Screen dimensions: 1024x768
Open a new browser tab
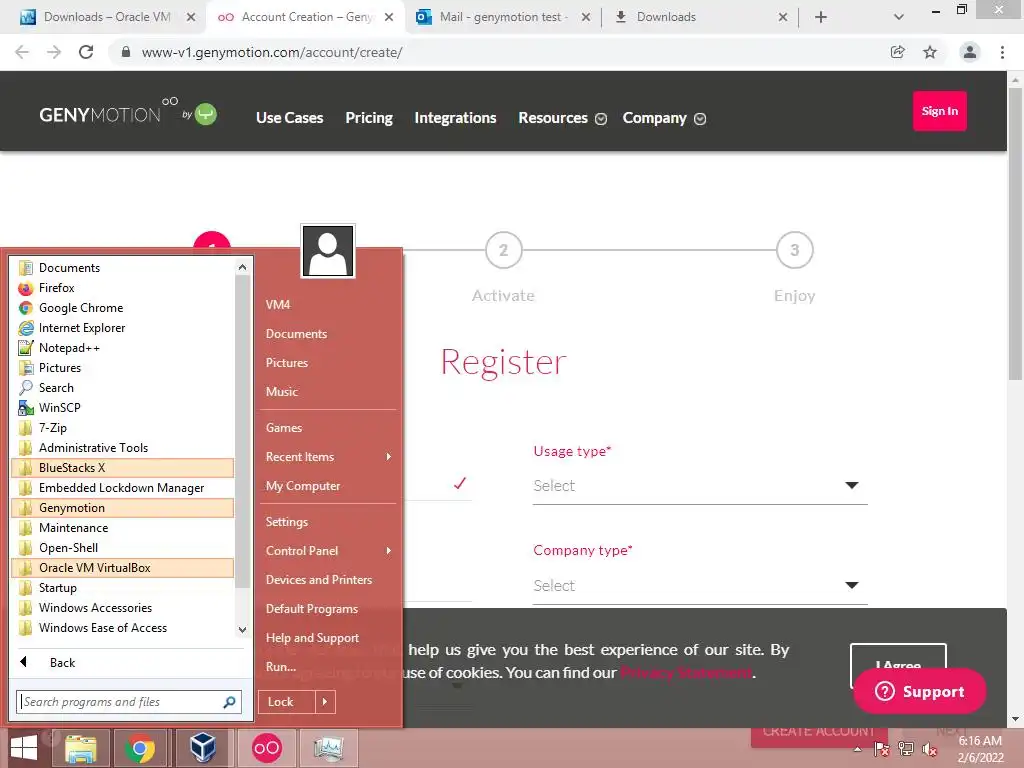point(821,17)
